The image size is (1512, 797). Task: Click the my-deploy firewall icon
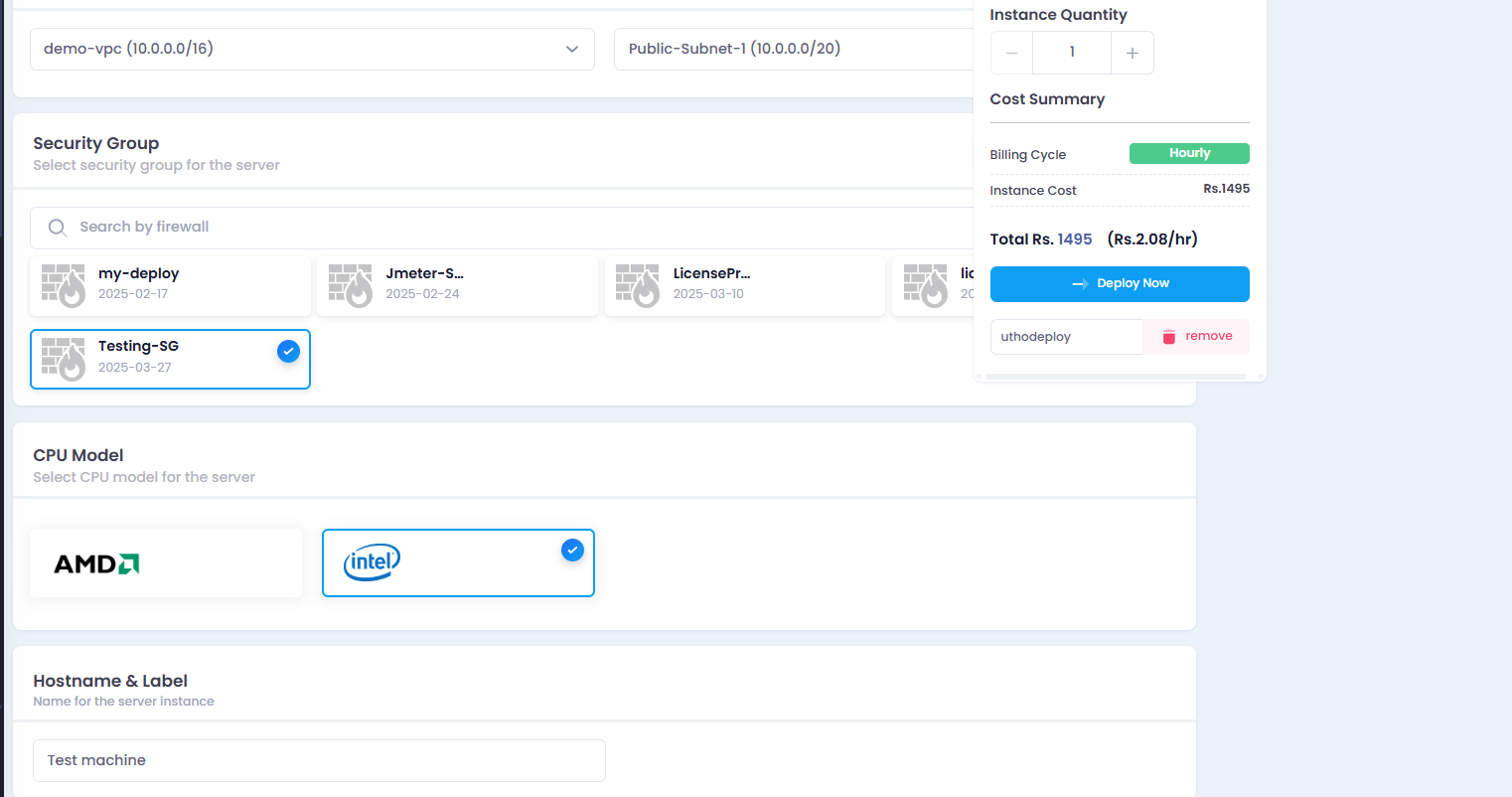coord(64,285)
